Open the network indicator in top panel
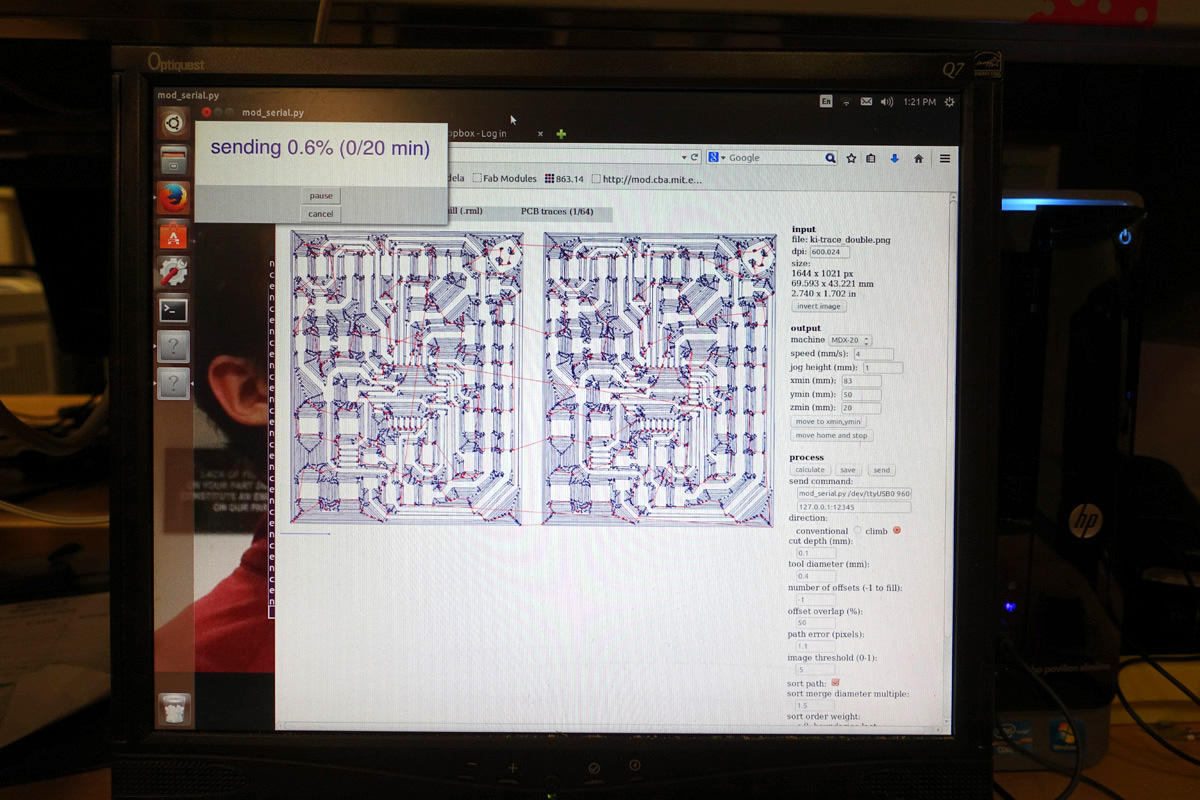Image resolution: width=1200 pixels, height=800 pixels. point(846,101)
